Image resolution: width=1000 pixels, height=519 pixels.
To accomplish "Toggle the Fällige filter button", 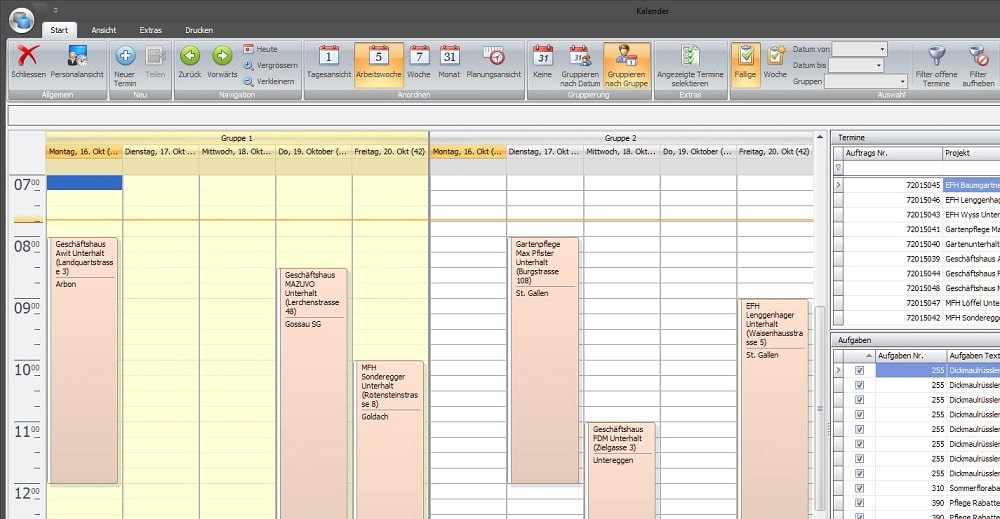I will 746,64.
